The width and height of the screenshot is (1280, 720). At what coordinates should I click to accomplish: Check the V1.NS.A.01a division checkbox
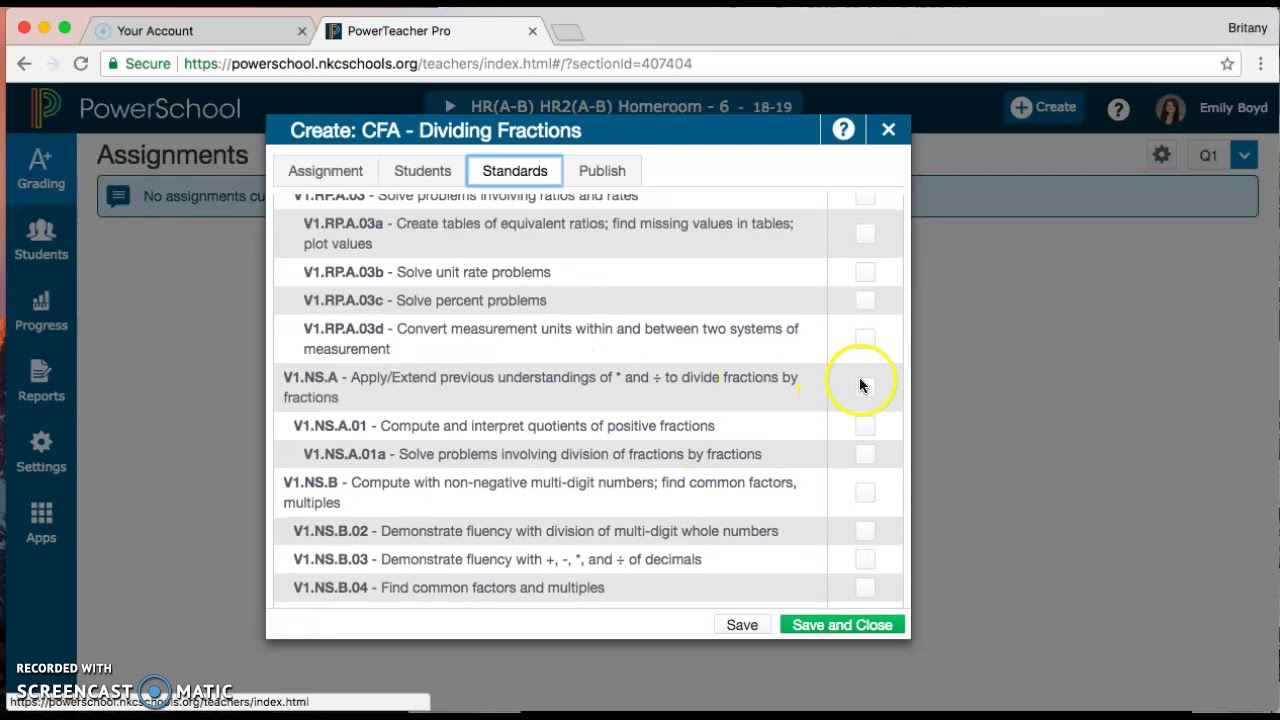(865, 454)
